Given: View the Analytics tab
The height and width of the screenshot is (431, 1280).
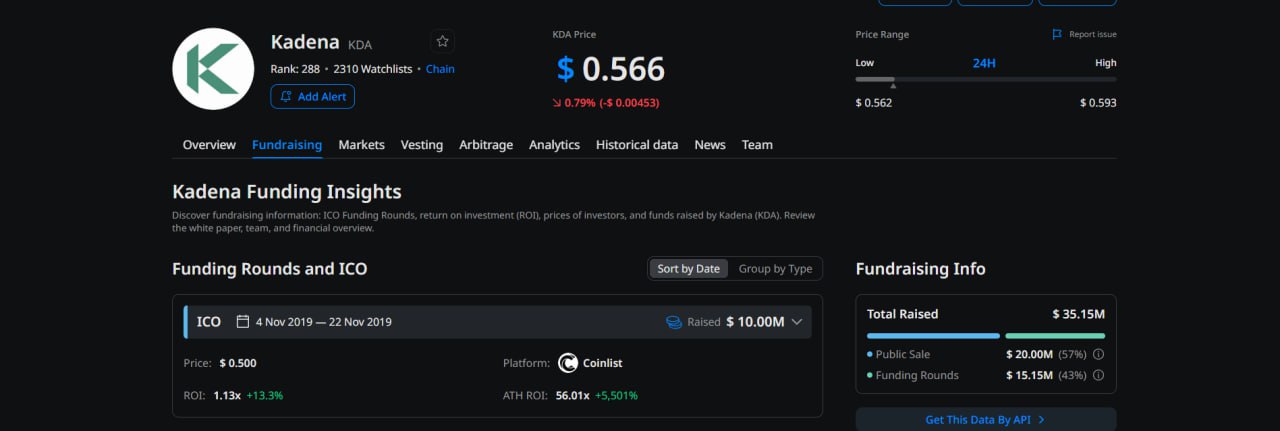Looking at the screenshot, I should pos(554,145).
